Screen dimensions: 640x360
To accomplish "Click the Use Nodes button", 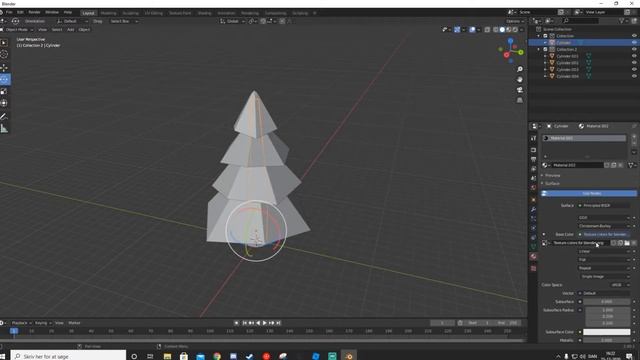I will pos(589,193).
